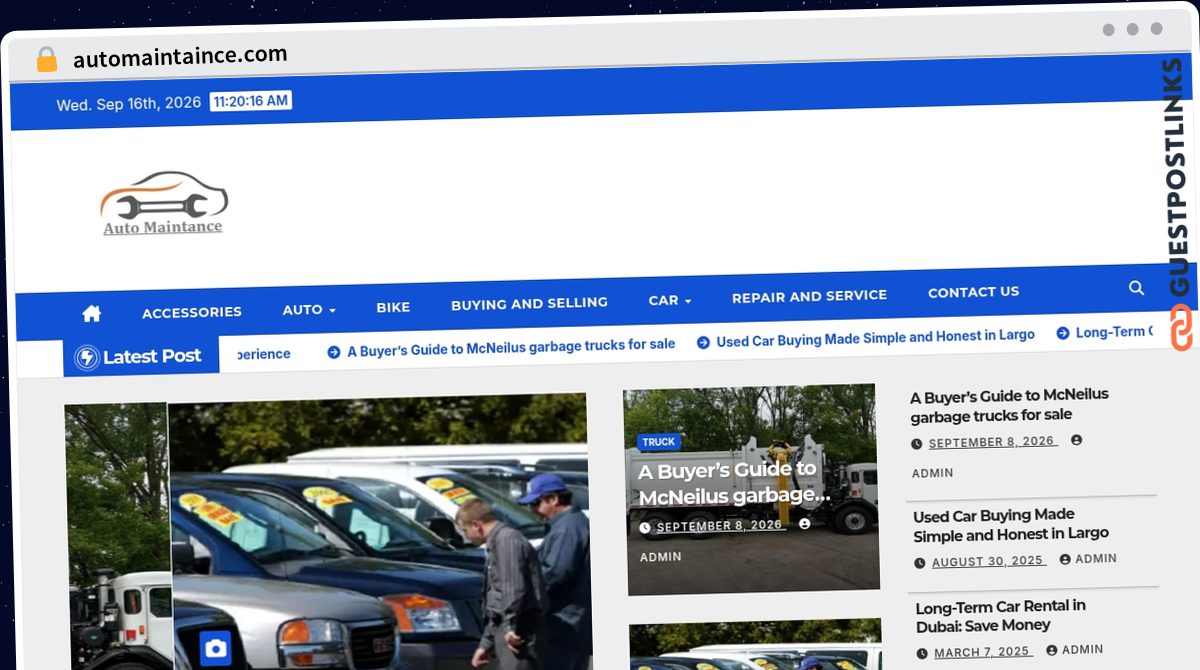Viewport: 1200px width, 670px height.
Task: Open the second car lot card thumbnail below
Action: tap(756, 646)
